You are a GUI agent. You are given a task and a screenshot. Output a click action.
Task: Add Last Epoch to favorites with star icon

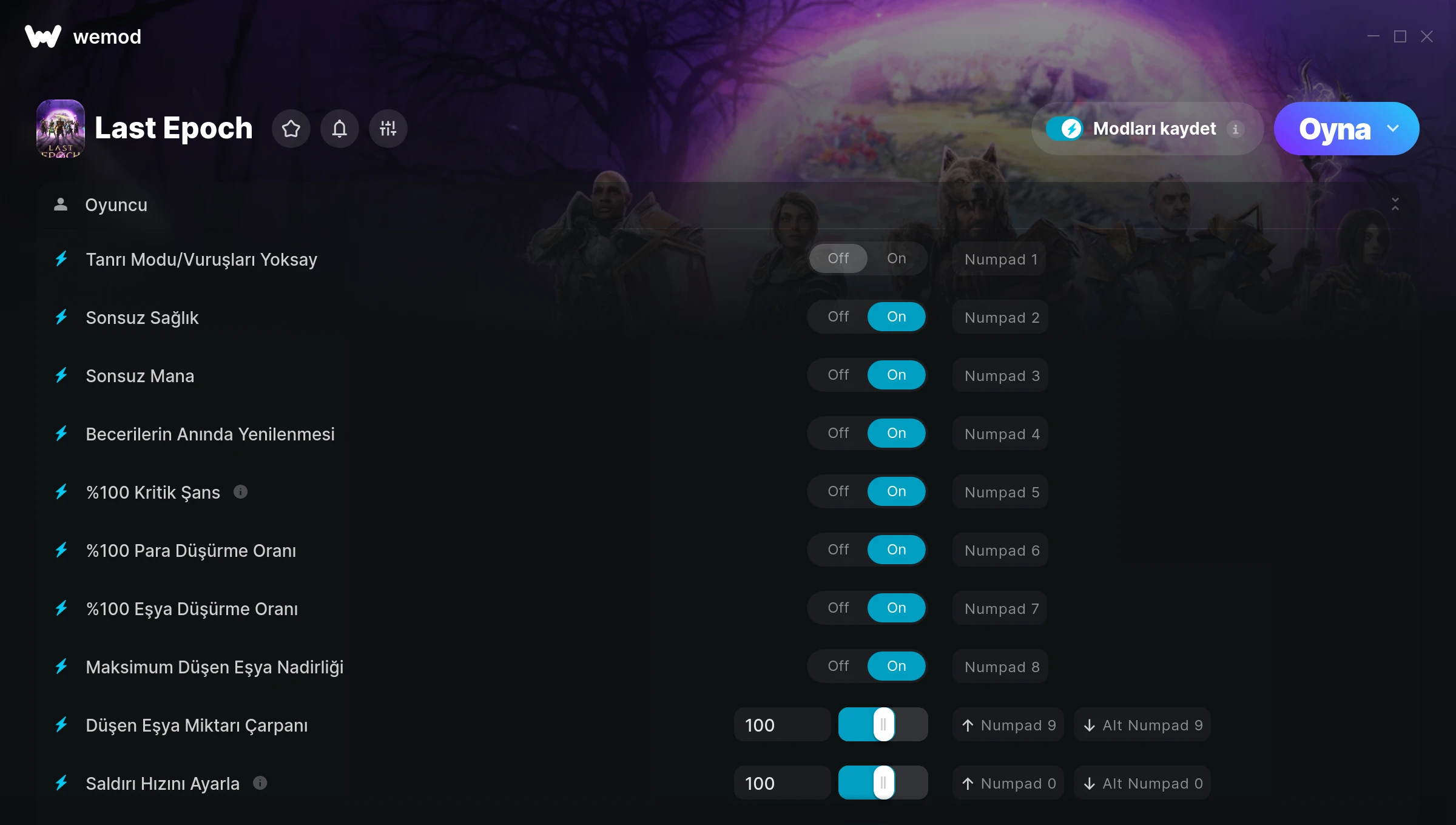tap(291, 129)
